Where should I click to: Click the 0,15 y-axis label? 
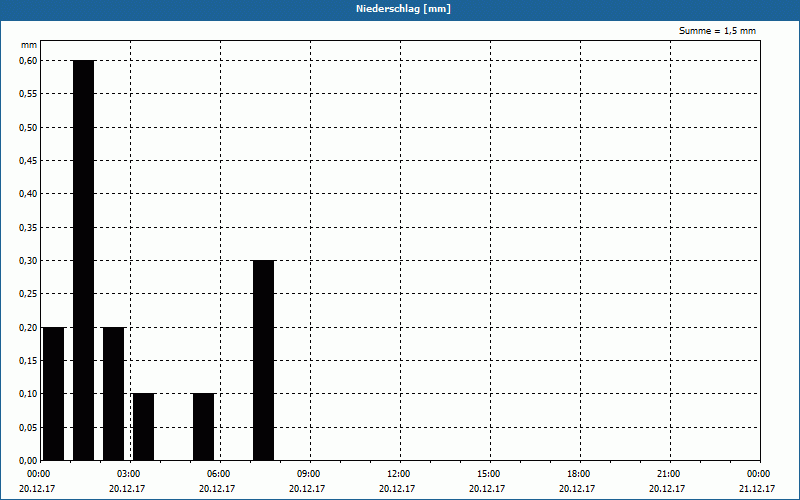[28, 361]
